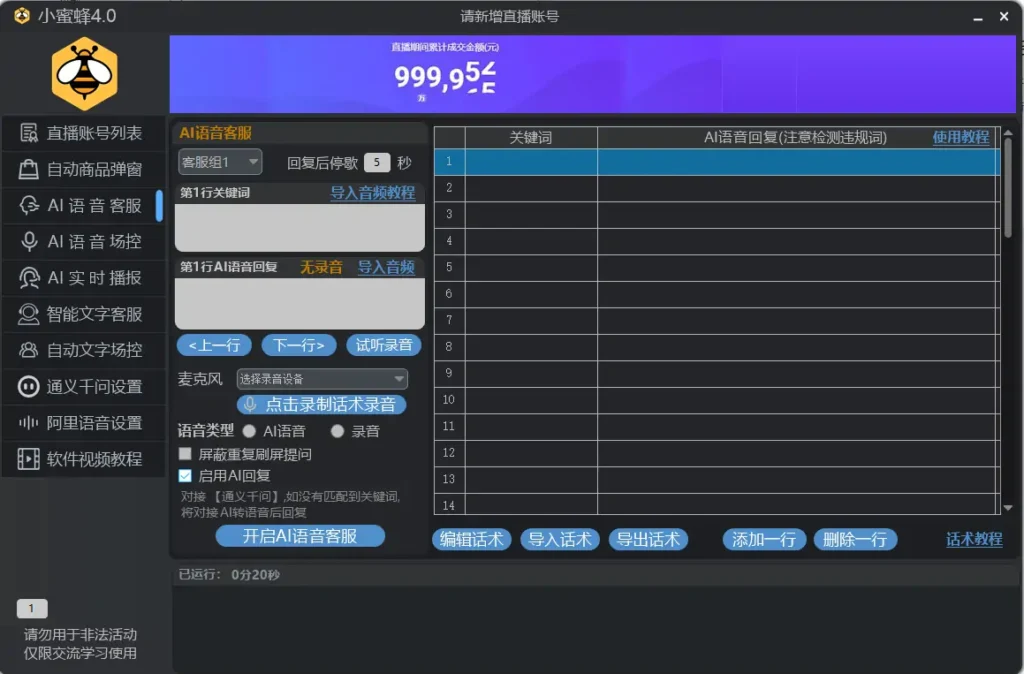Click AI语音回复 column header
1024x674 pixels.
point(795,137)
